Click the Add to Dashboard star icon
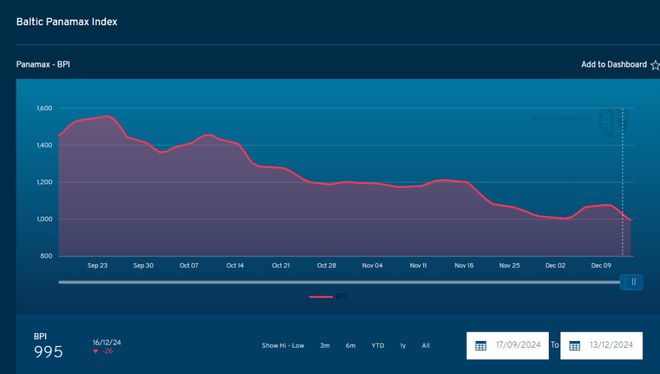The image size is (660, 374). (655, 65)
